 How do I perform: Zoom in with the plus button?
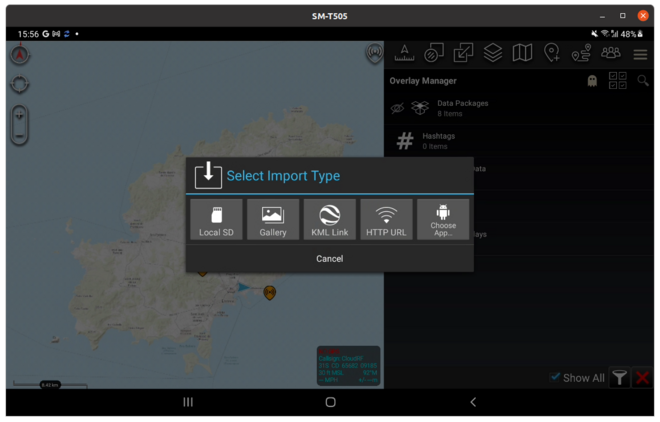coord(19,115)
